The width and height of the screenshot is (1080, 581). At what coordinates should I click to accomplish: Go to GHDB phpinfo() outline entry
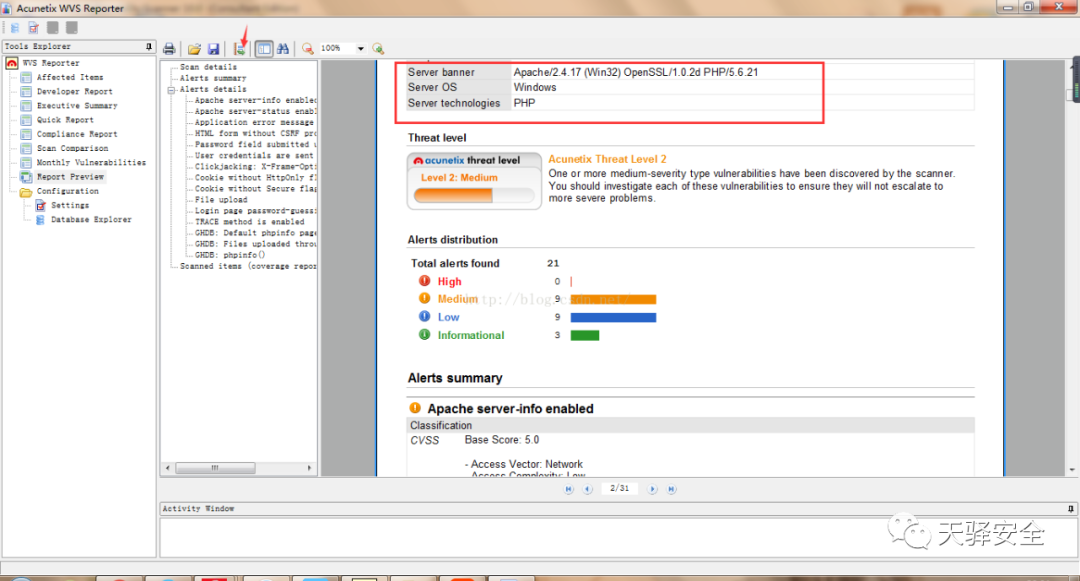(x=229, y=255)
